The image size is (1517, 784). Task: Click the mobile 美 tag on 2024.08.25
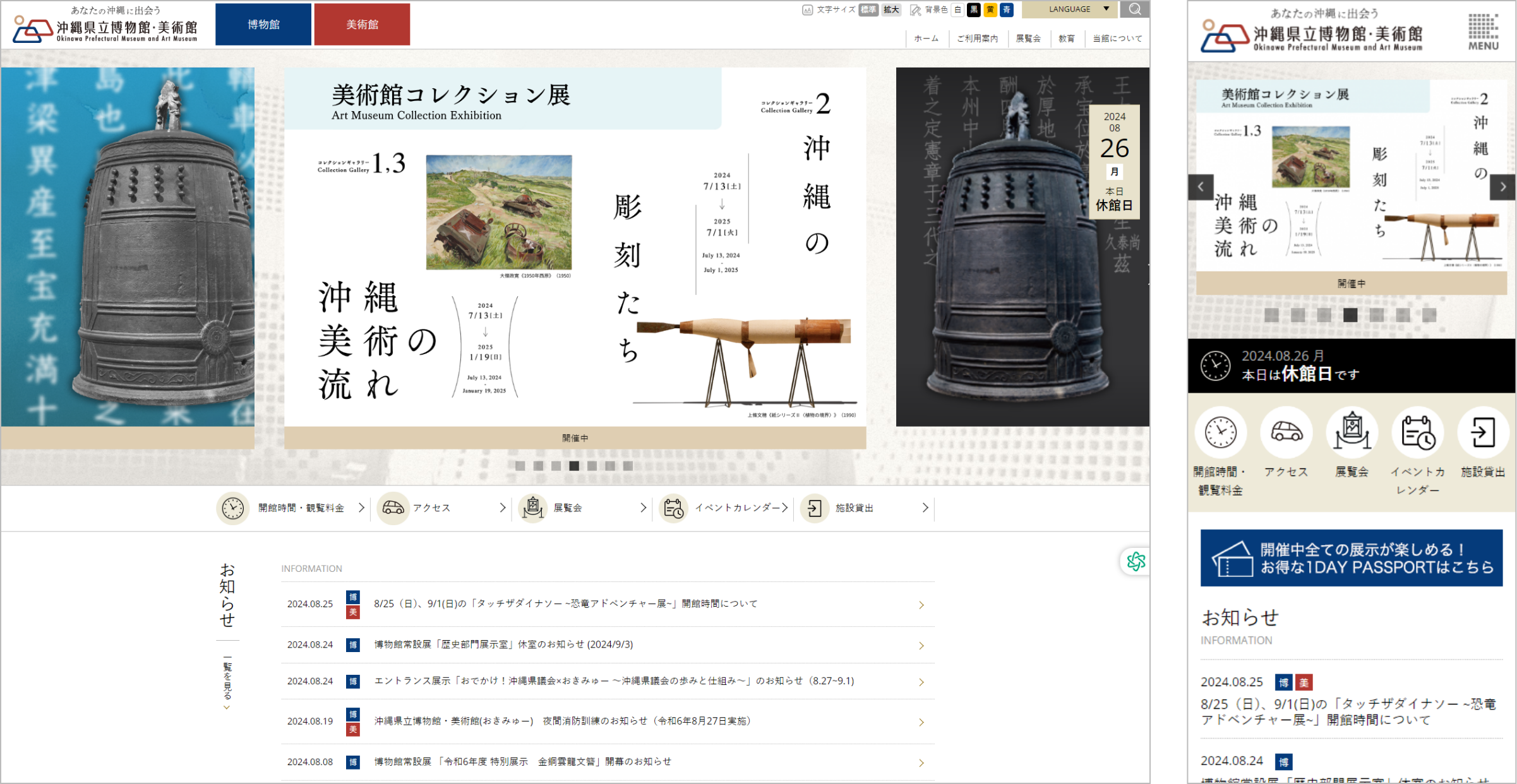point(1304,682)
